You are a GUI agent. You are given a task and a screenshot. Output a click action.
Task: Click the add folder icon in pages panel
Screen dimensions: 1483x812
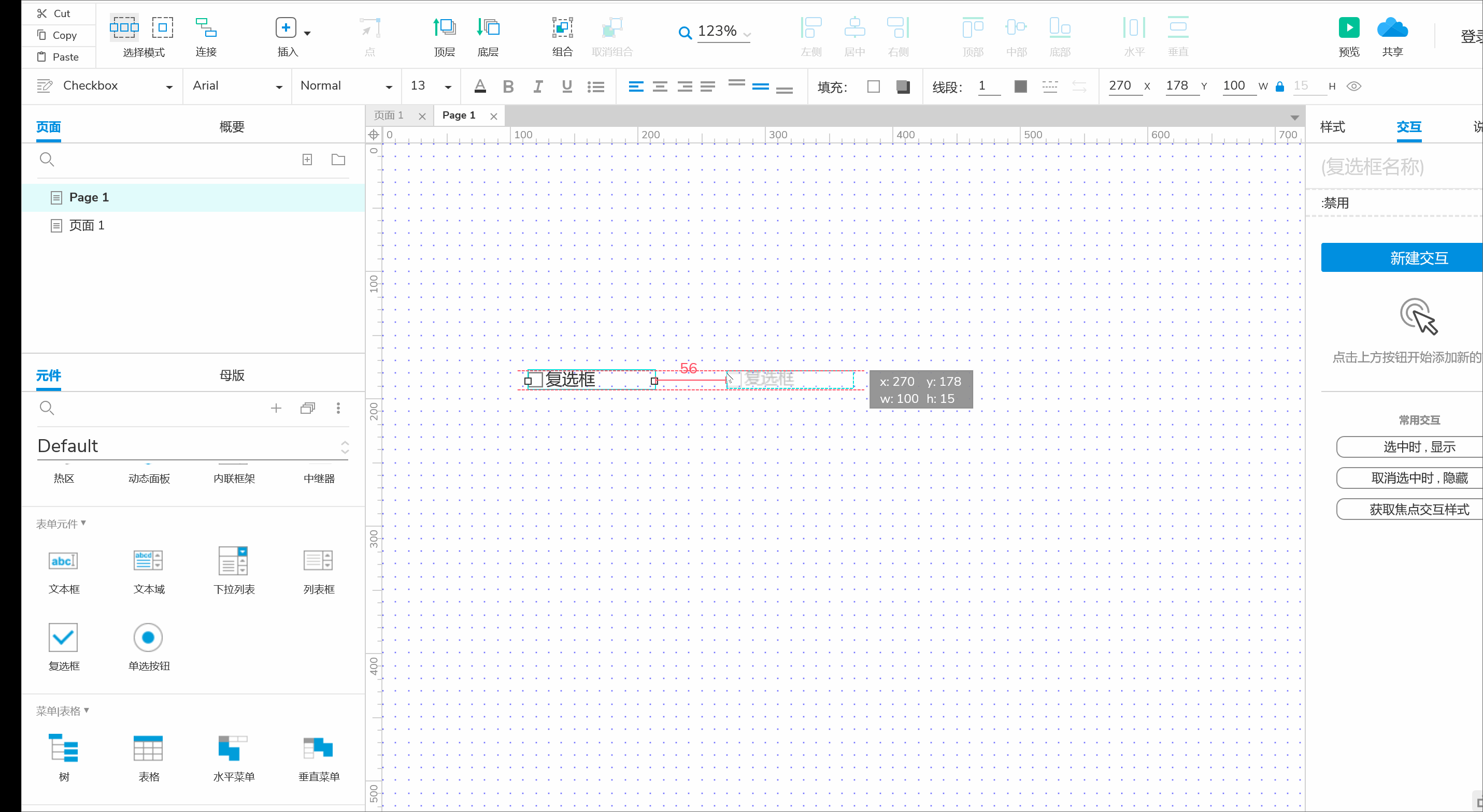338,160
